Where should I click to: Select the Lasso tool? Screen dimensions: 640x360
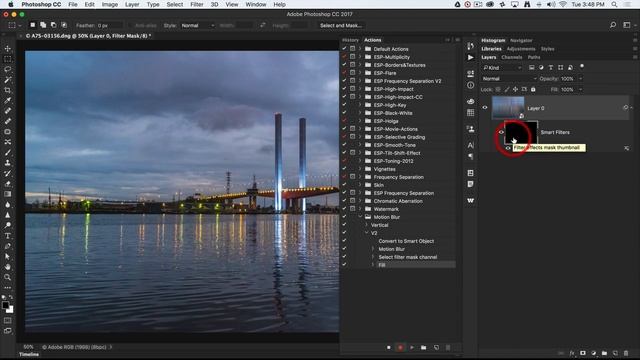pyautogui.click(x=7, y=69)
